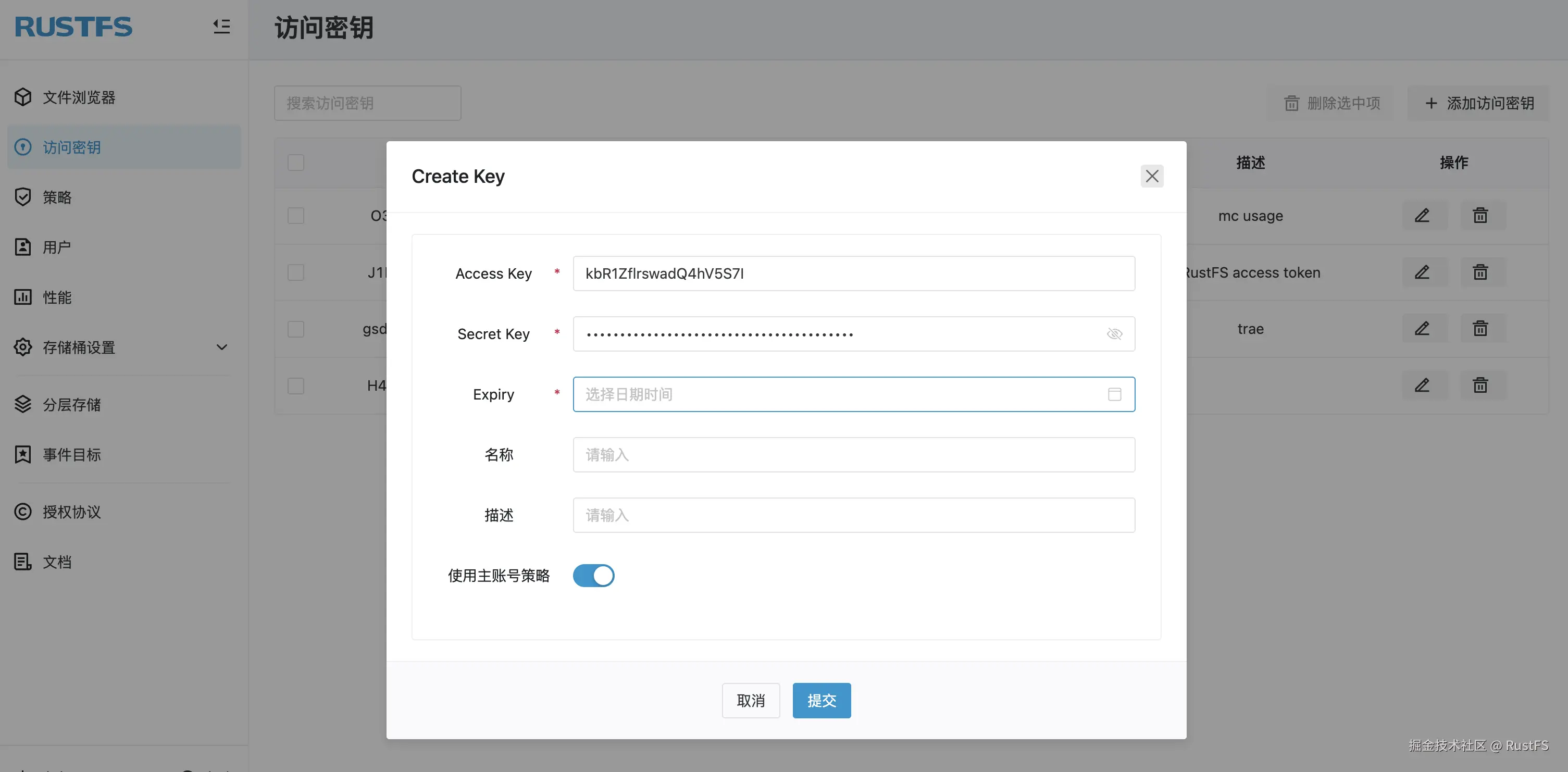Screen dimensions: 1568x772
Task: Disable the 使用主账号策略 switch
Action: pyautogui.click(x=593, y=575)
